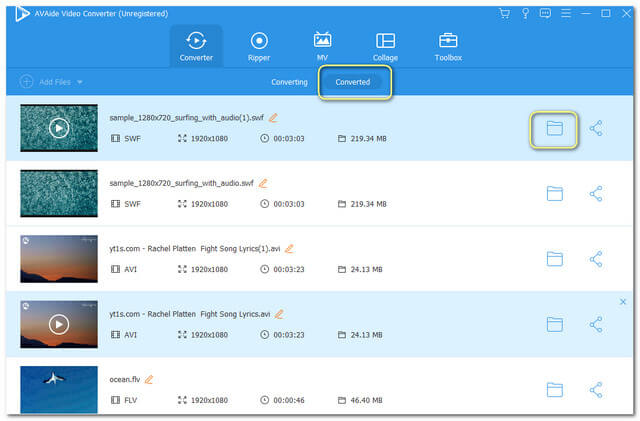Share Fight Song Lyrics(1).avi
This screenshot has width=640, height=421.
click(596, 259)
